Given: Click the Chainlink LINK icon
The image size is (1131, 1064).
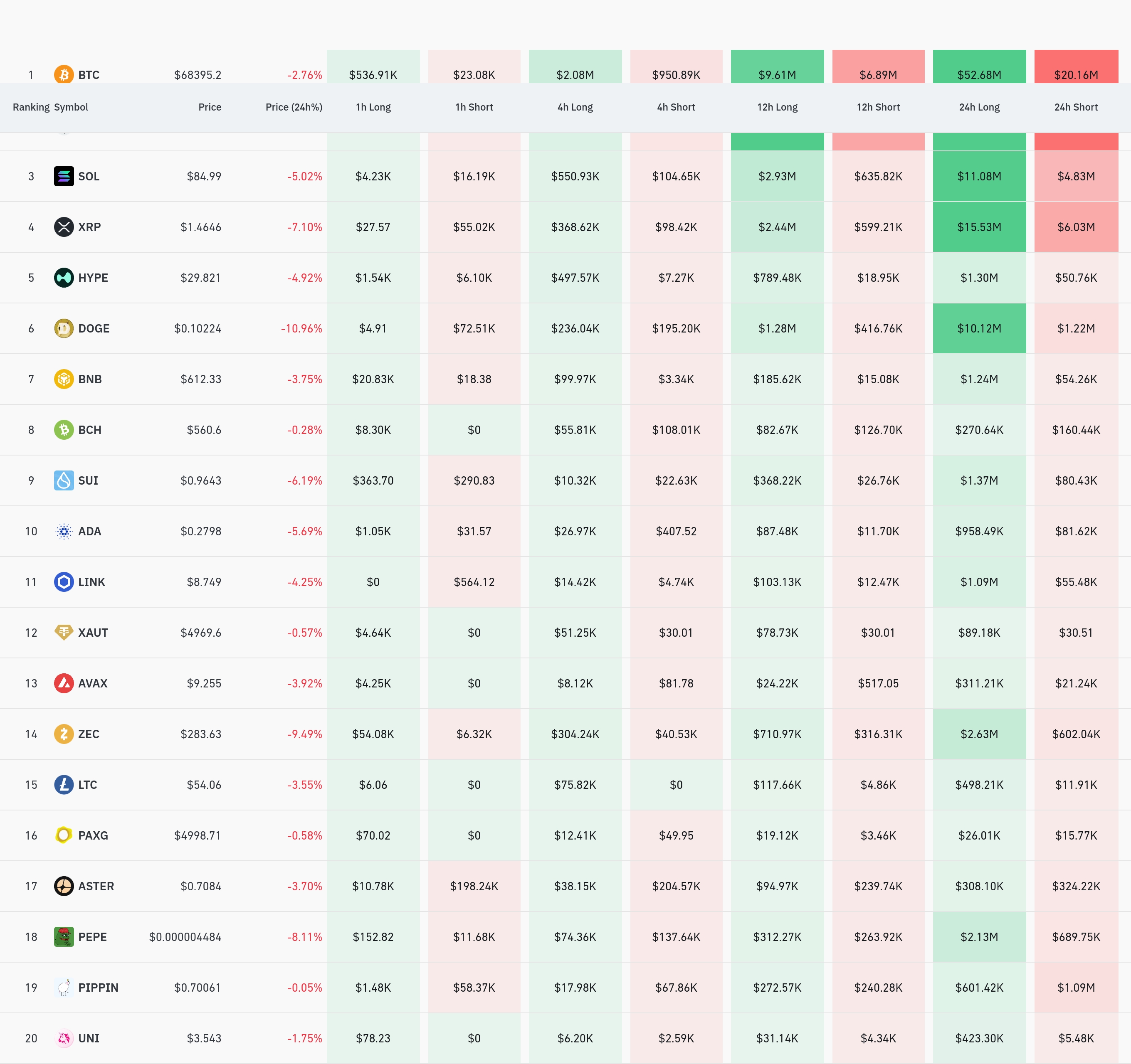Looking at the screenshot, I should tap(64, 582).
